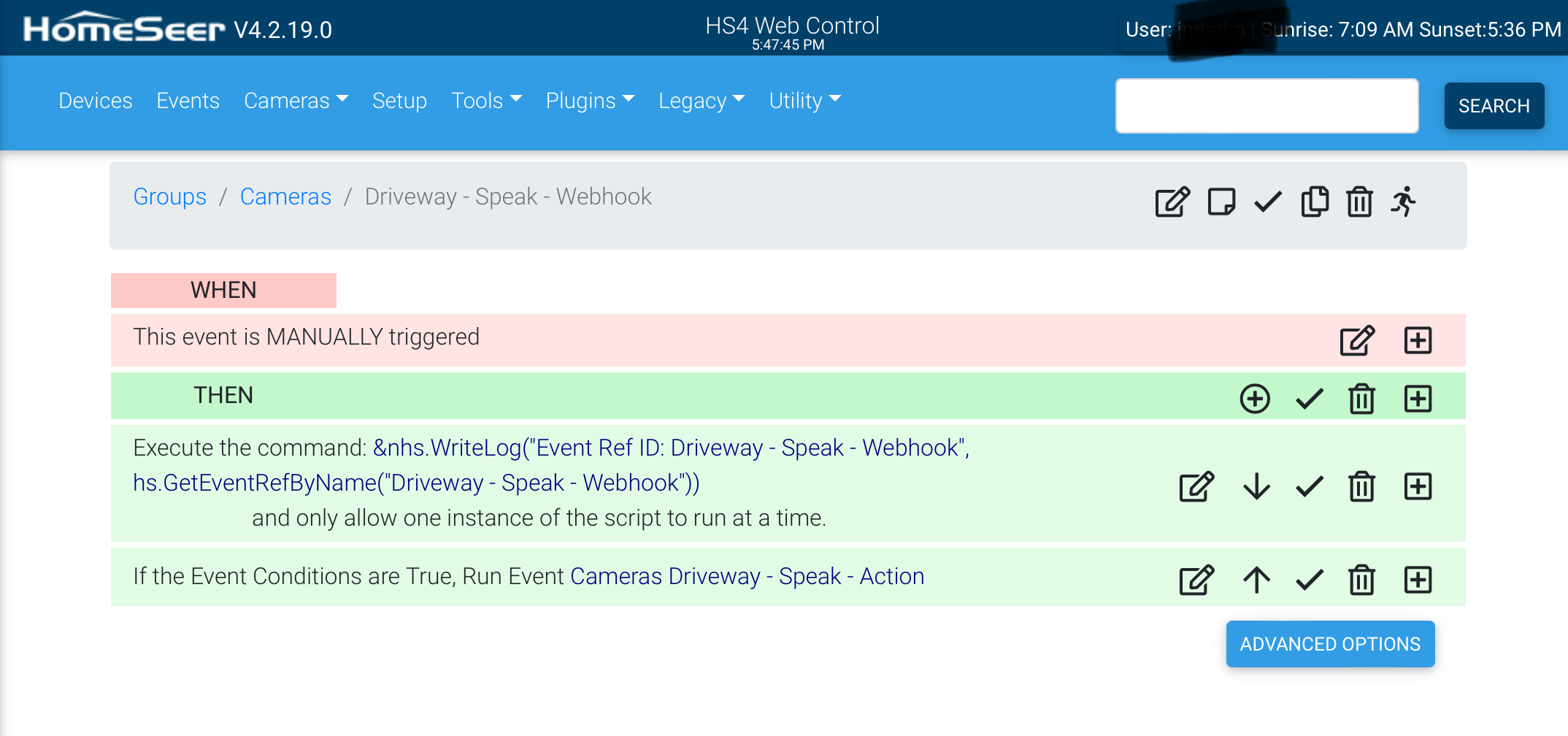Click square plus icon in THEN row
Viewport: 1568px width, 736px height.
point(1418,399)
